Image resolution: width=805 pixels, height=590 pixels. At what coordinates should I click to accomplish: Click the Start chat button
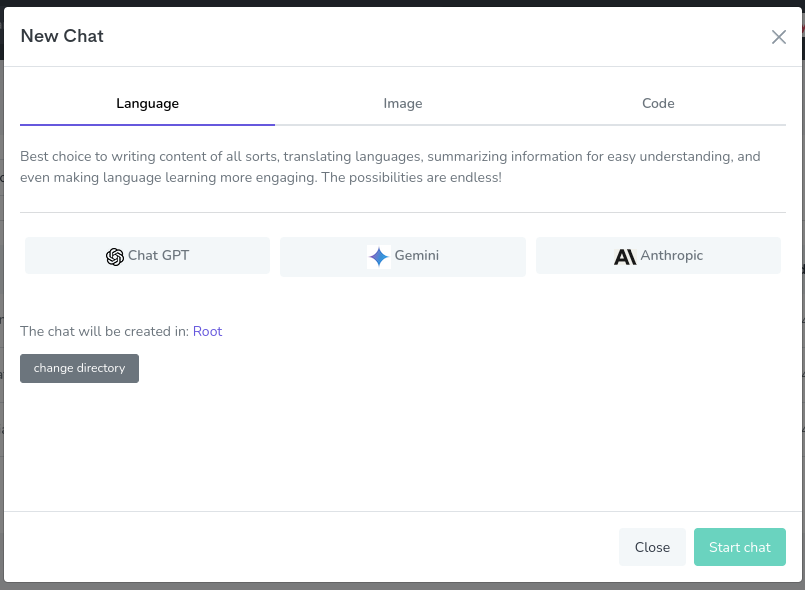pyautogui.click(x=739, y=547)
